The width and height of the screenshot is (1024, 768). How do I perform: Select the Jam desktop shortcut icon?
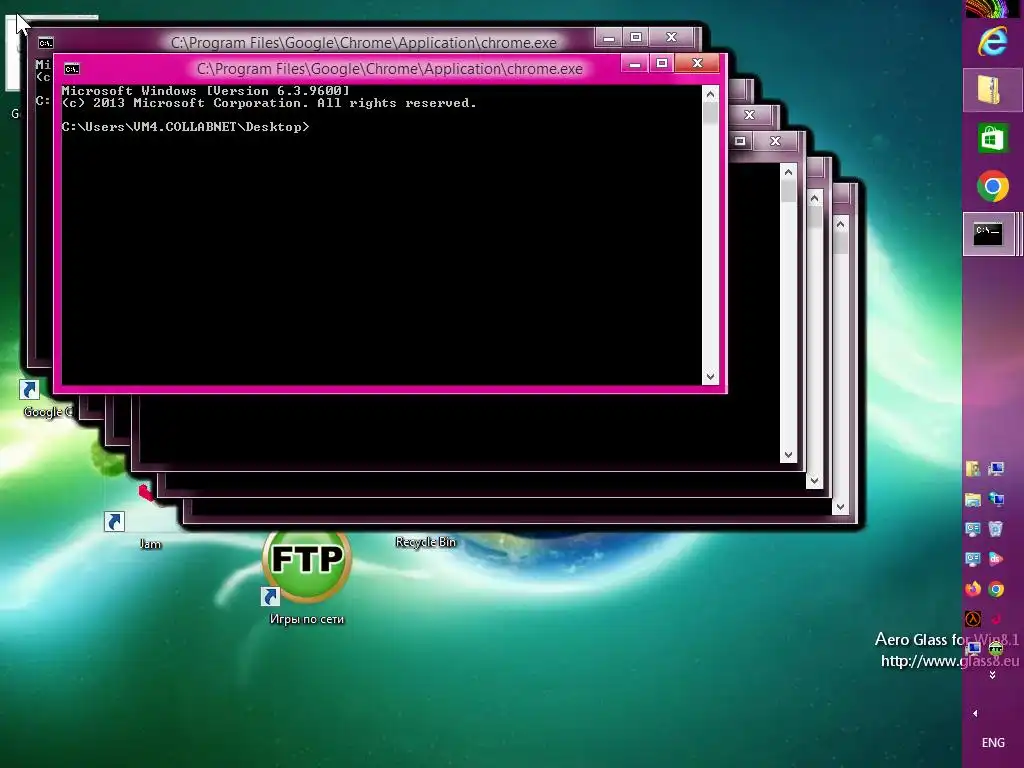(x=114, y=522)
